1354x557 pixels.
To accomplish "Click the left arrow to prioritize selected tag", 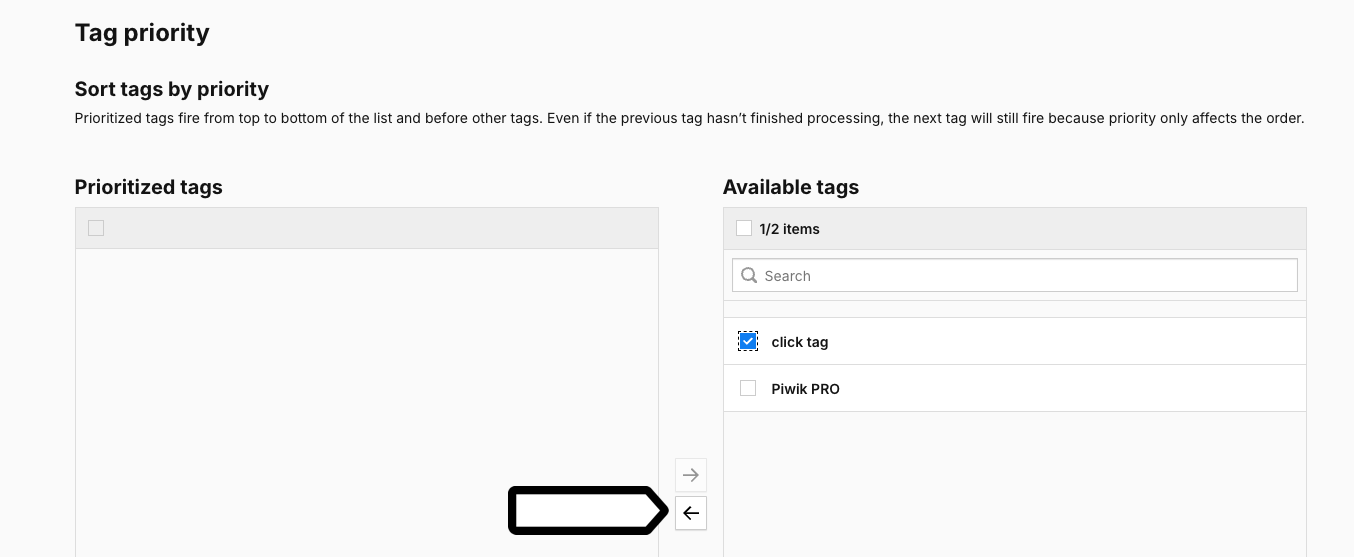I will coord(691,513).
